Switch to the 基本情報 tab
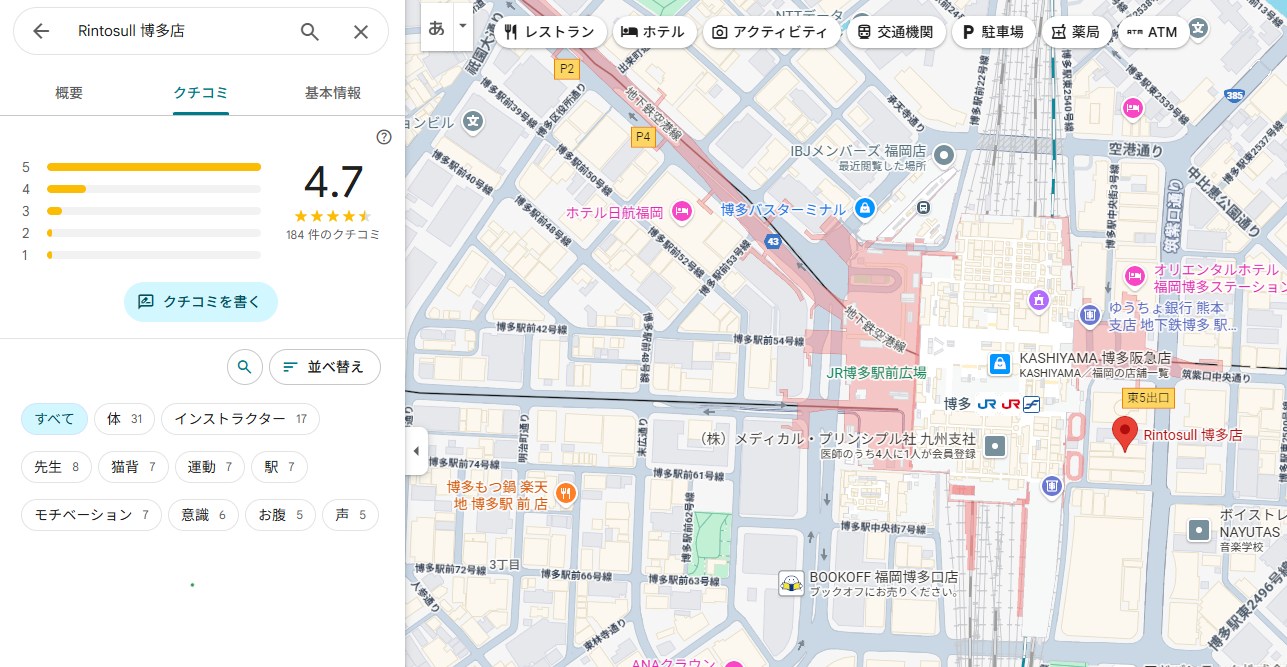The height and width of the screenshot is (667, 1287). pos(333,93)
